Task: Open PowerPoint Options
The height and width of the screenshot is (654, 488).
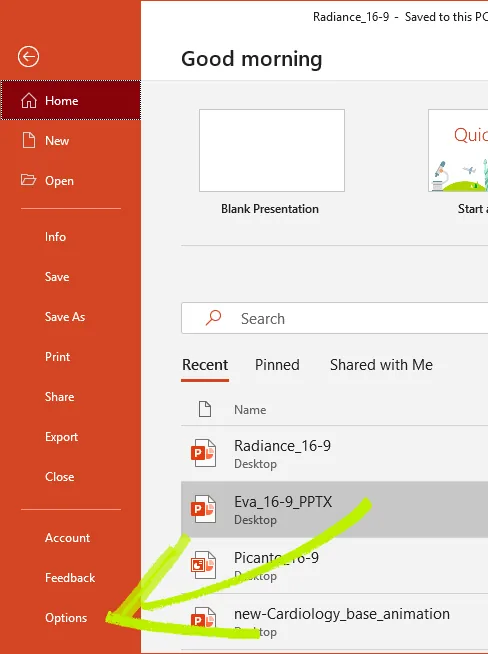Action: (66, 618)
